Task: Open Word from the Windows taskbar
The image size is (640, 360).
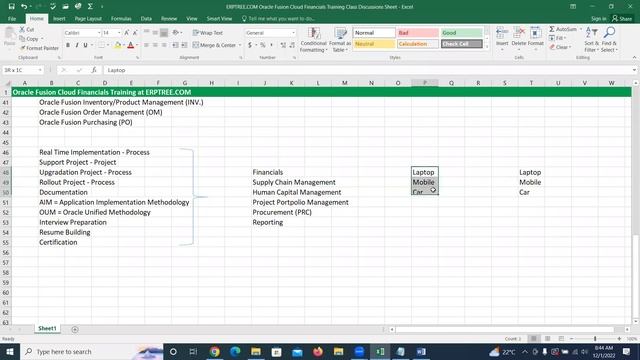Action: click(421, 351)
